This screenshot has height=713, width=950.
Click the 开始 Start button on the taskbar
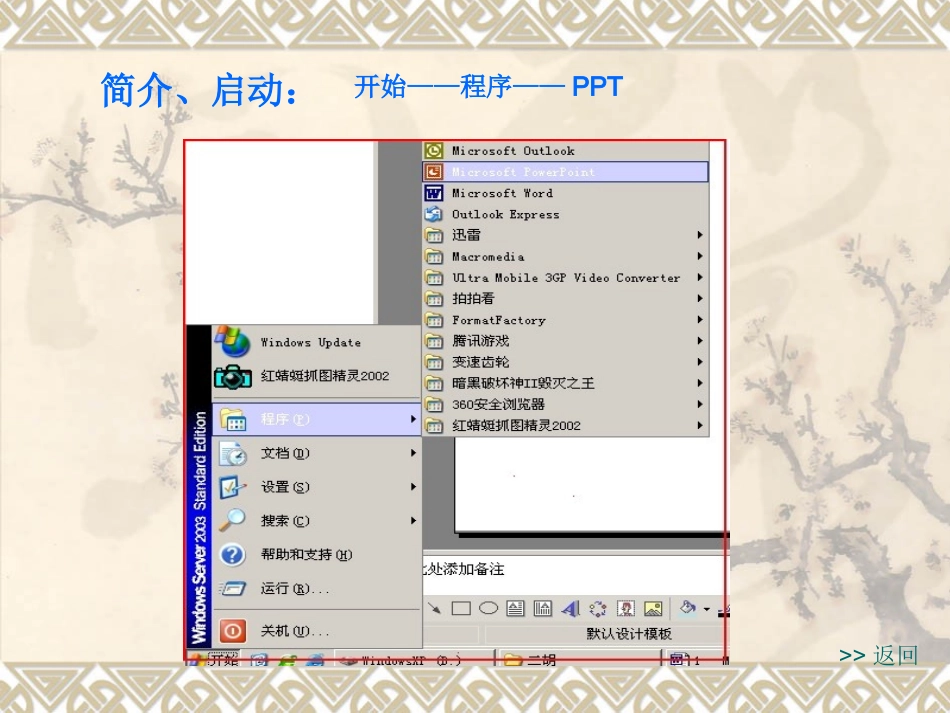click(213, 659)
